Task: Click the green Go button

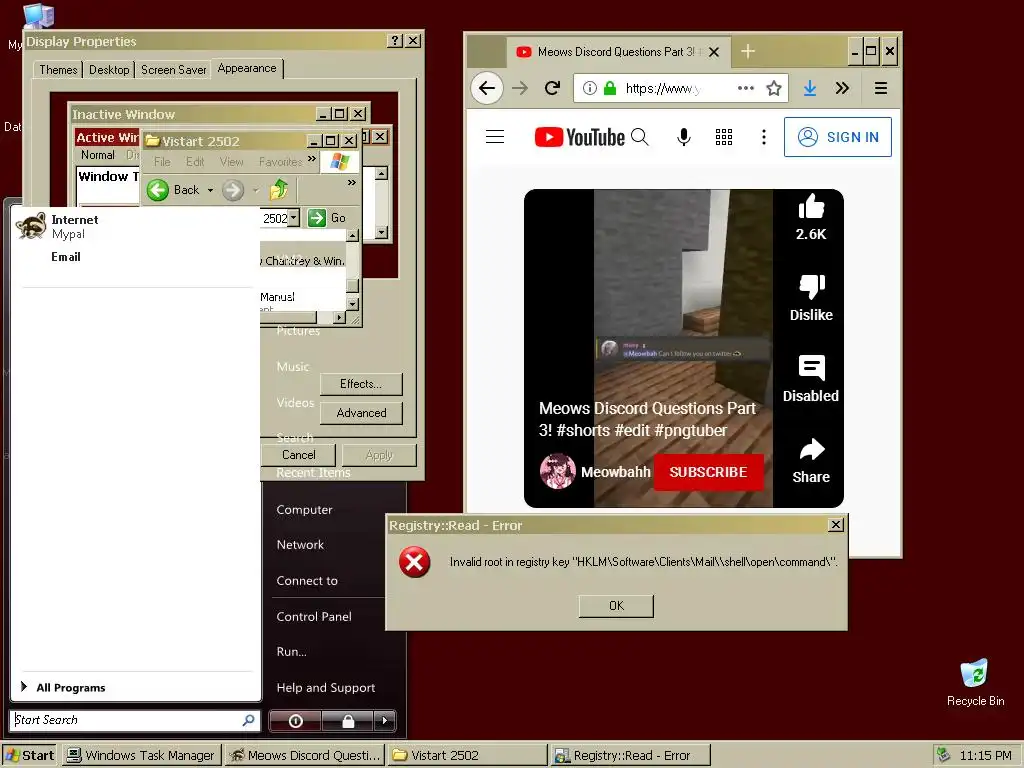Action: 326,217
